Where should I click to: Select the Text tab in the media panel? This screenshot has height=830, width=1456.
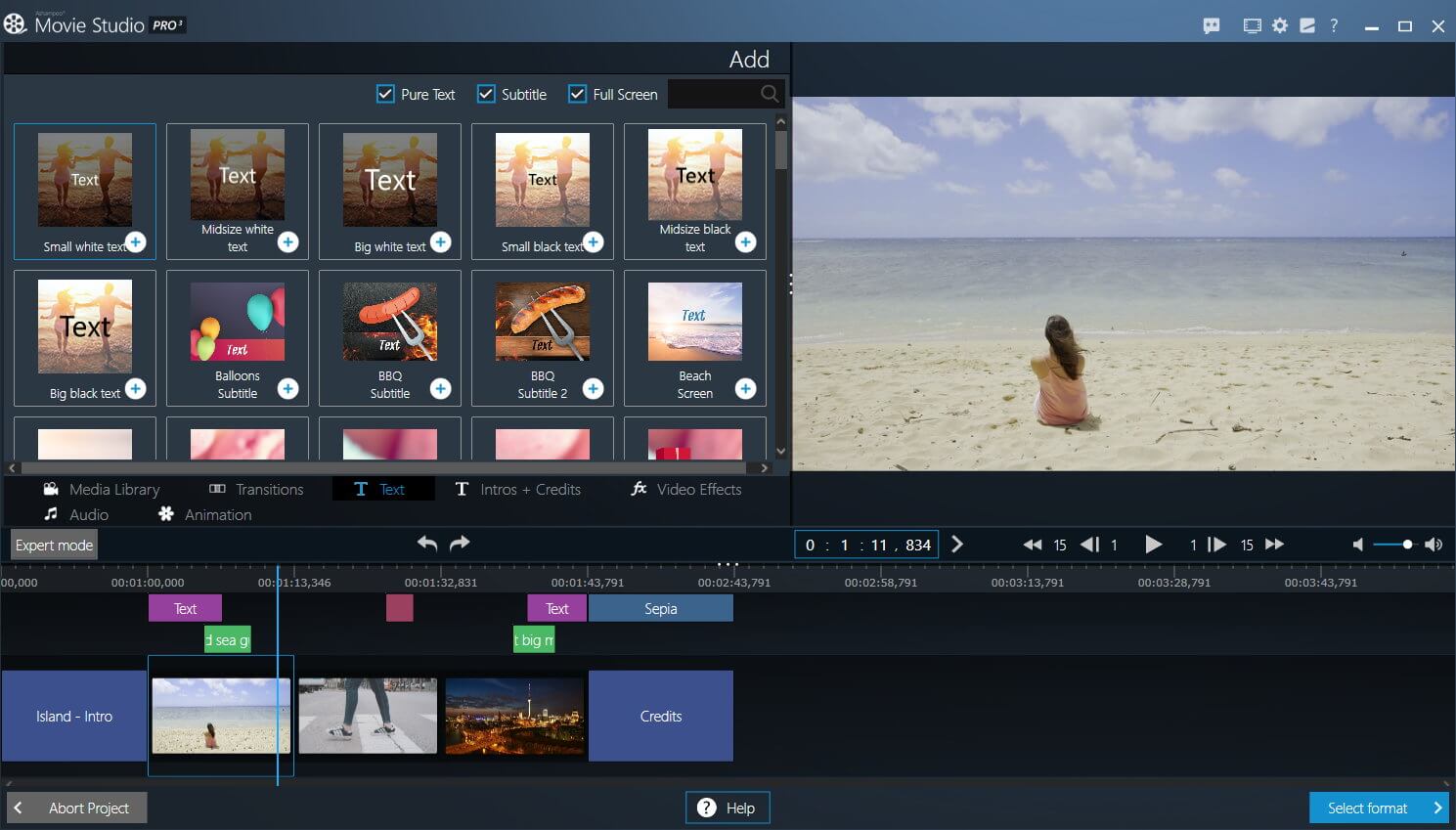(x=382, y=489)
